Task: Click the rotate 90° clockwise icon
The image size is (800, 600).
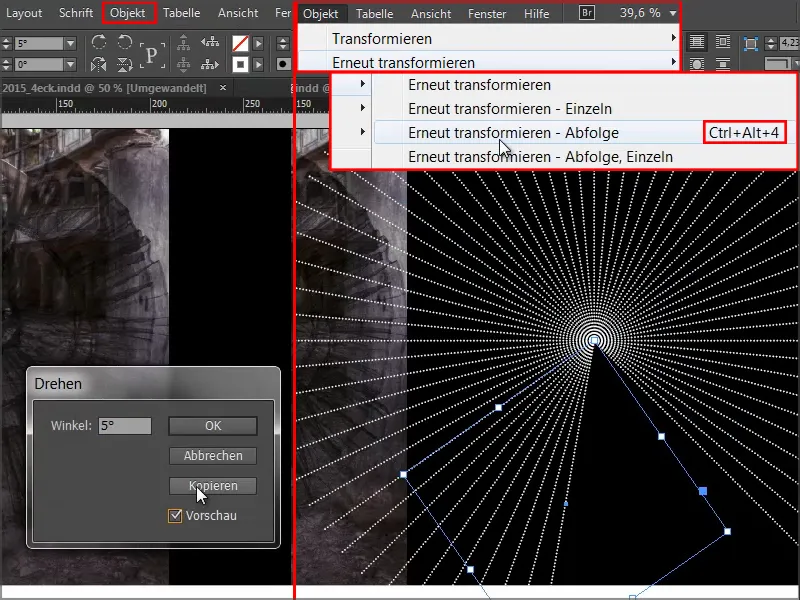Action: pyautogui.click(x=99, y=42)
